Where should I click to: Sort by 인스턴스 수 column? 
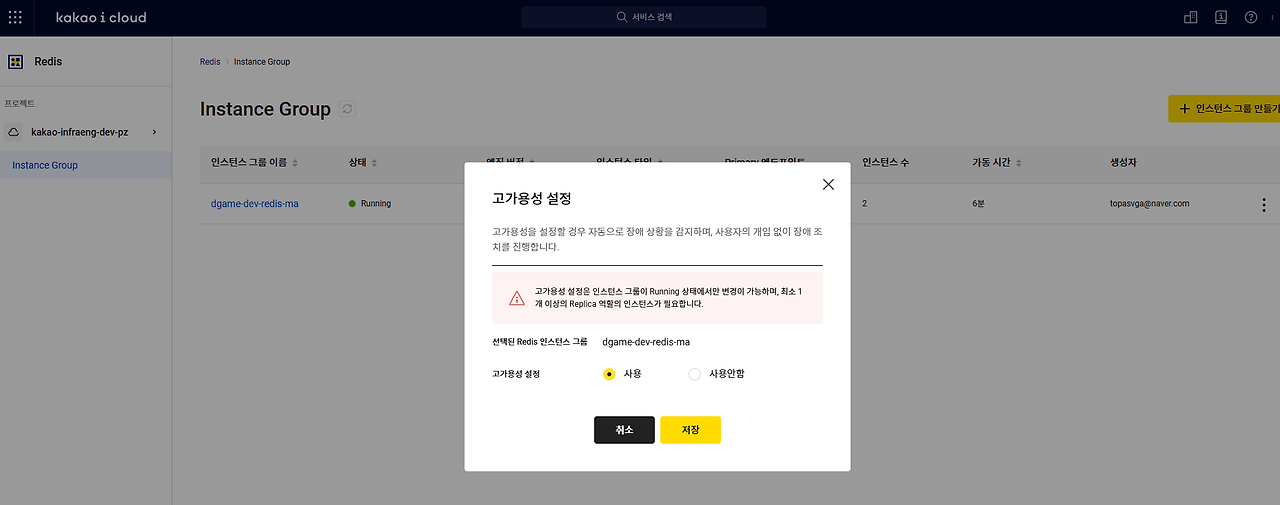(885, 162)
